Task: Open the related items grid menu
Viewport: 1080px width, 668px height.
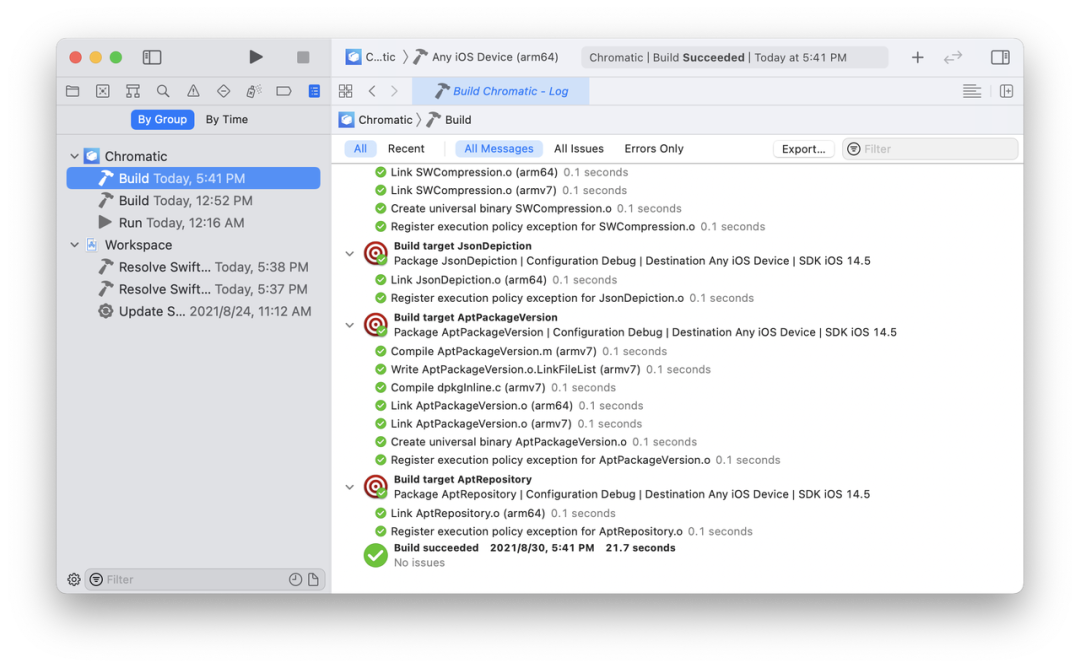Action: tap(346, 91)
